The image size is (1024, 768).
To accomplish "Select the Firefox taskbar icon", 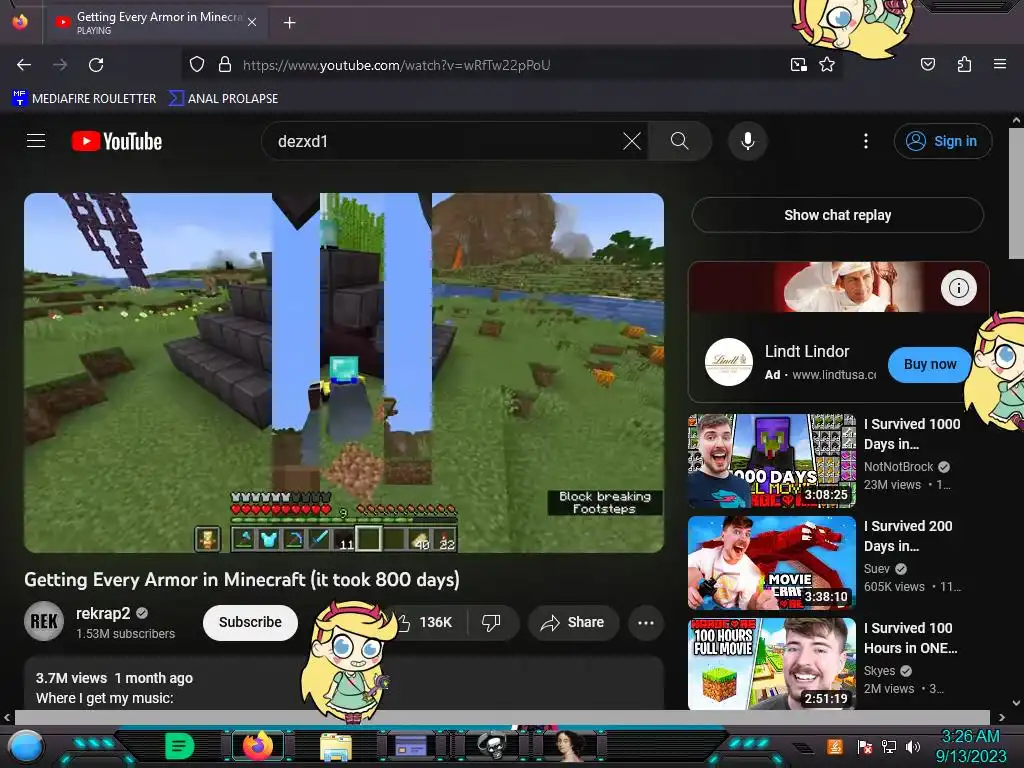I will click(257, 746).
